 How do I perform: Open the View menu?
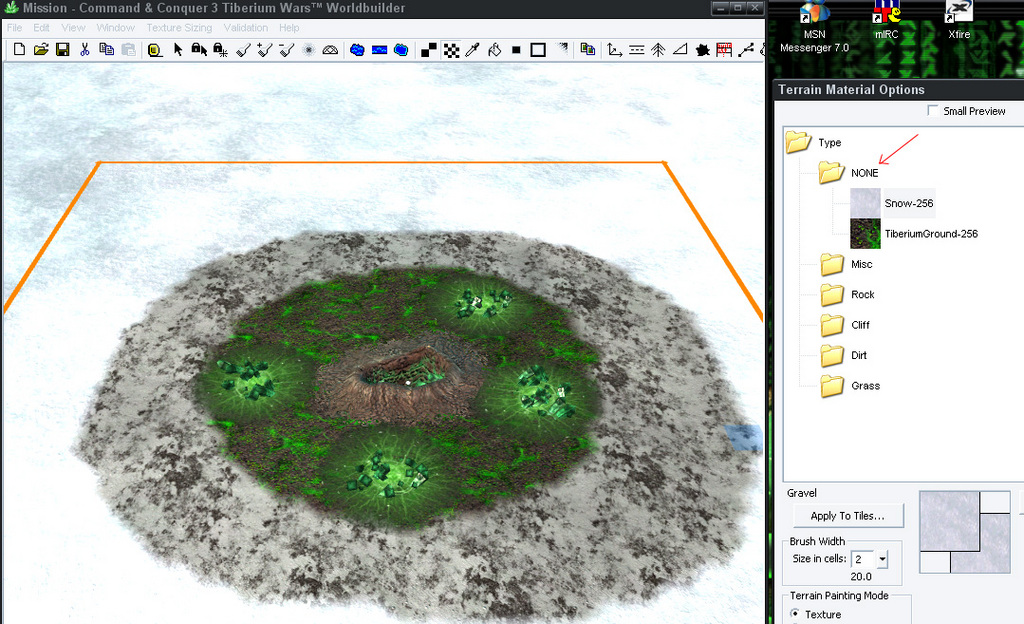click(73, 27)
